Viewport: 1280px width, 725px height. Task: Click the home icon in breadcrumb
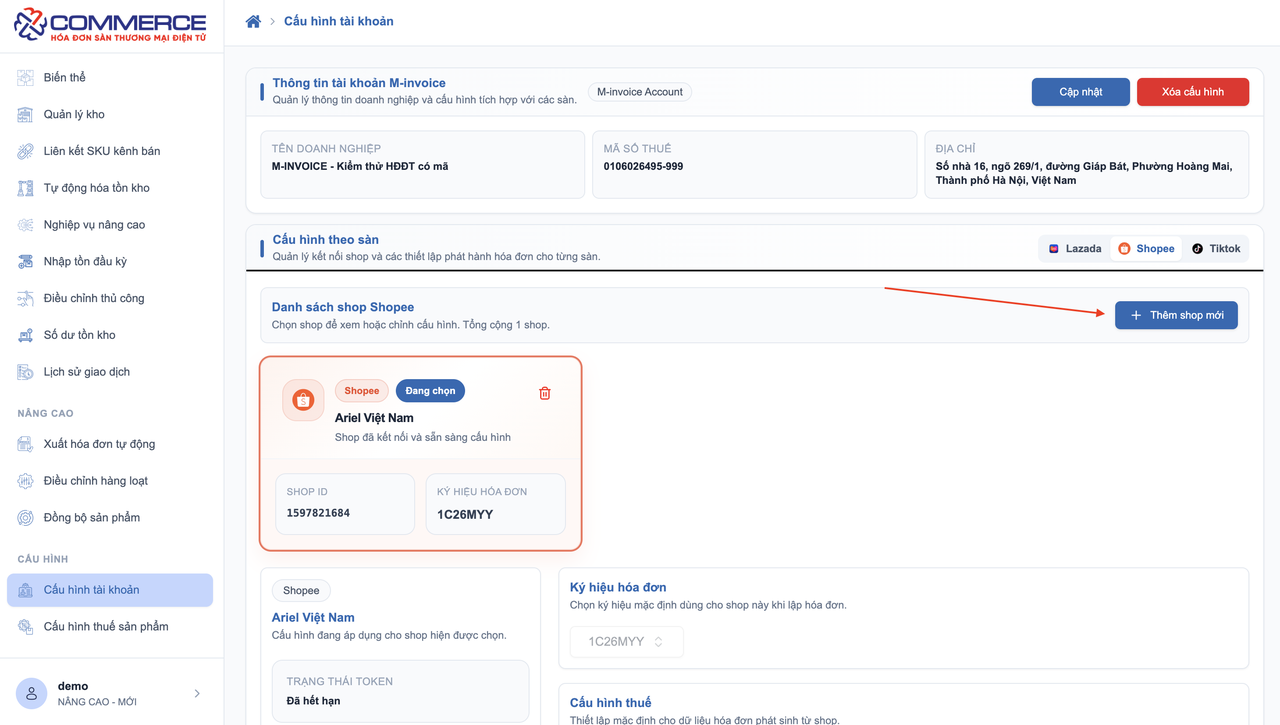pyautogui.click(x=253, y=21)
